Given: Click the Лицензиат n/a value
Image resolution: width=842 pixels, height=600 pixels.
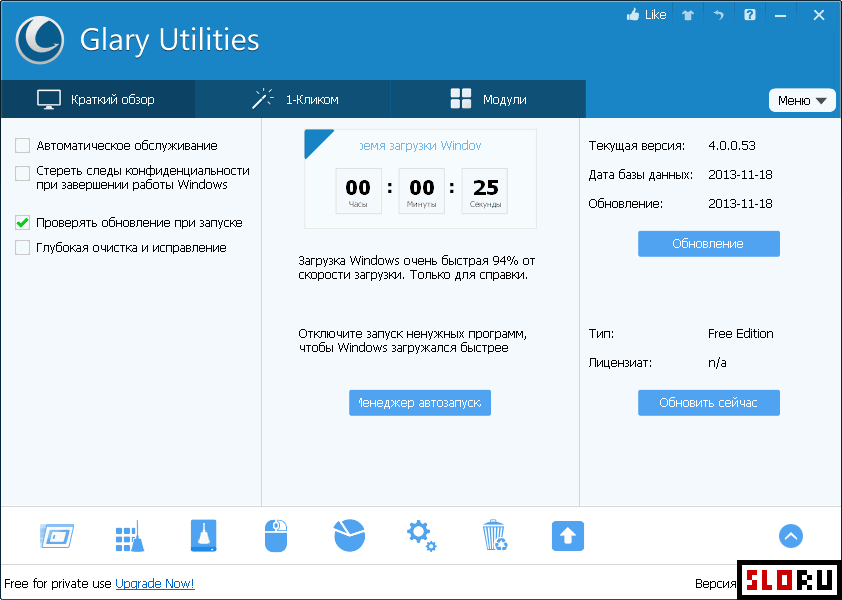Looking at the screenshot, I should [x=717, y=363].
